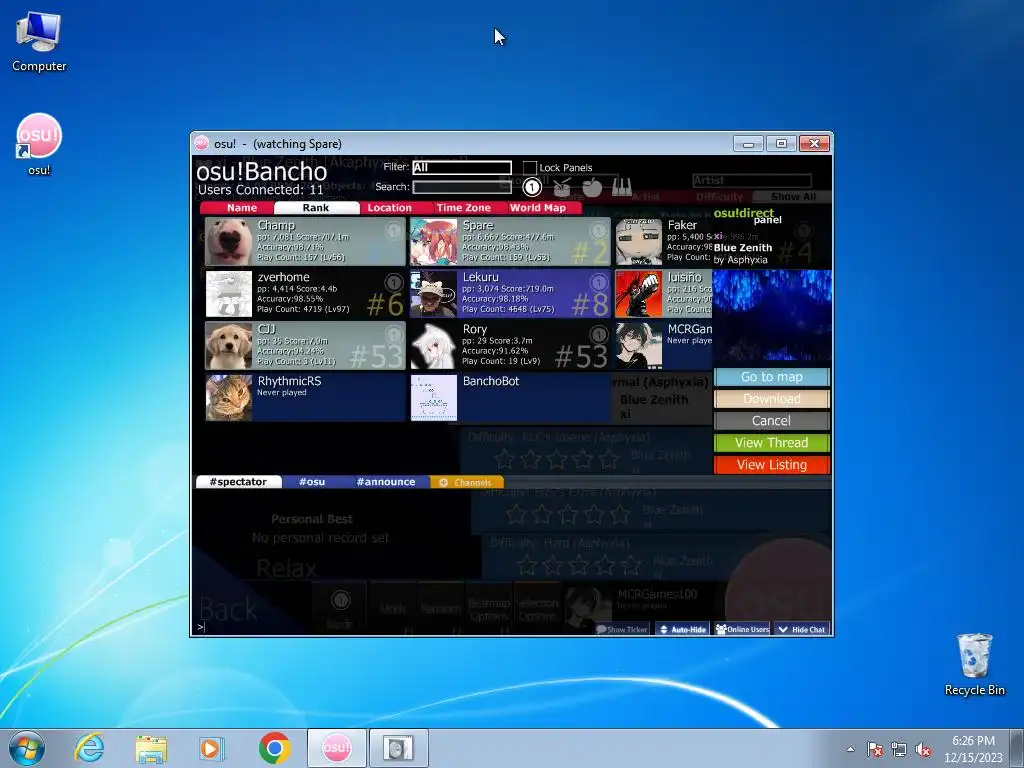Sort users by Name tab

tap(242, 208)
